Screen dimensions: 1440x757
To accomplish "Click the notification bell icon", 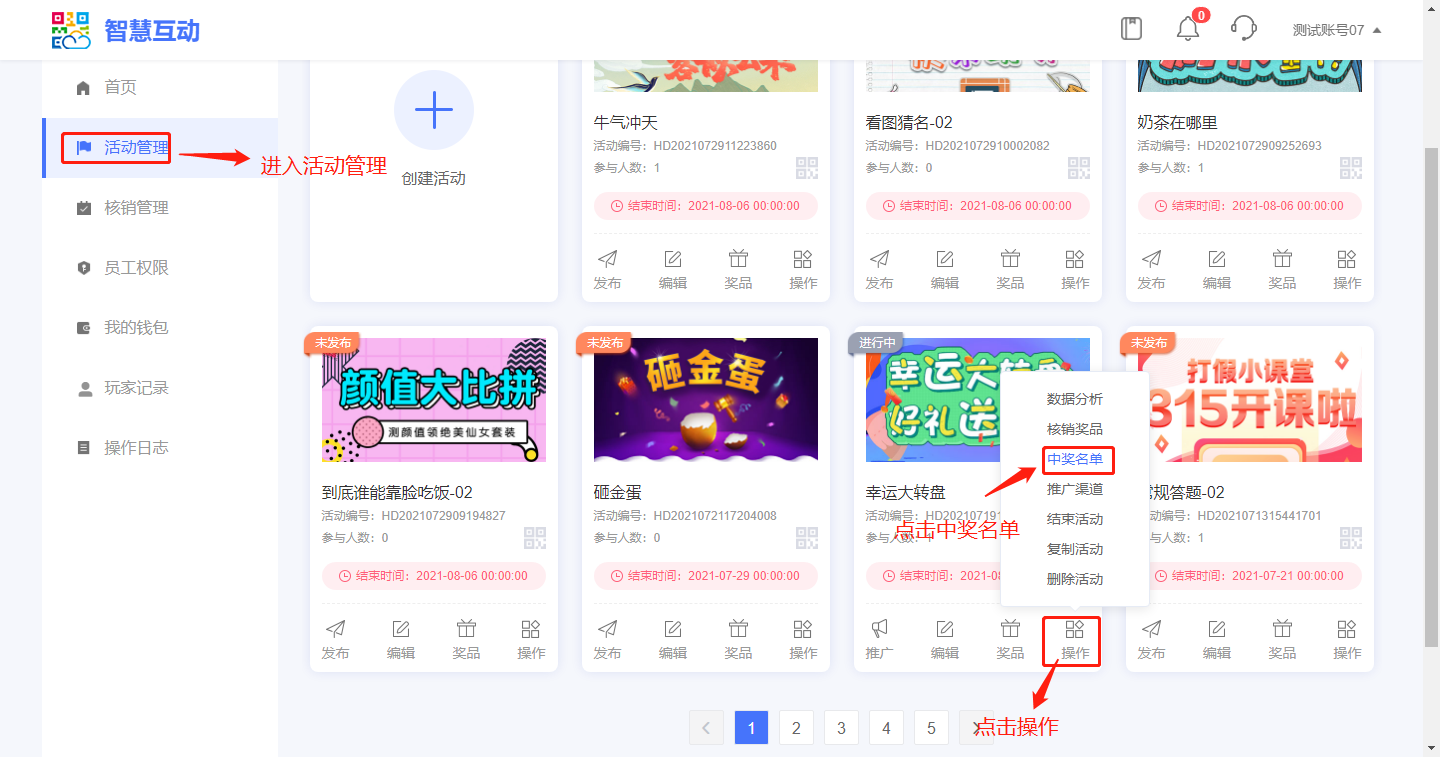I will 1187,29.
